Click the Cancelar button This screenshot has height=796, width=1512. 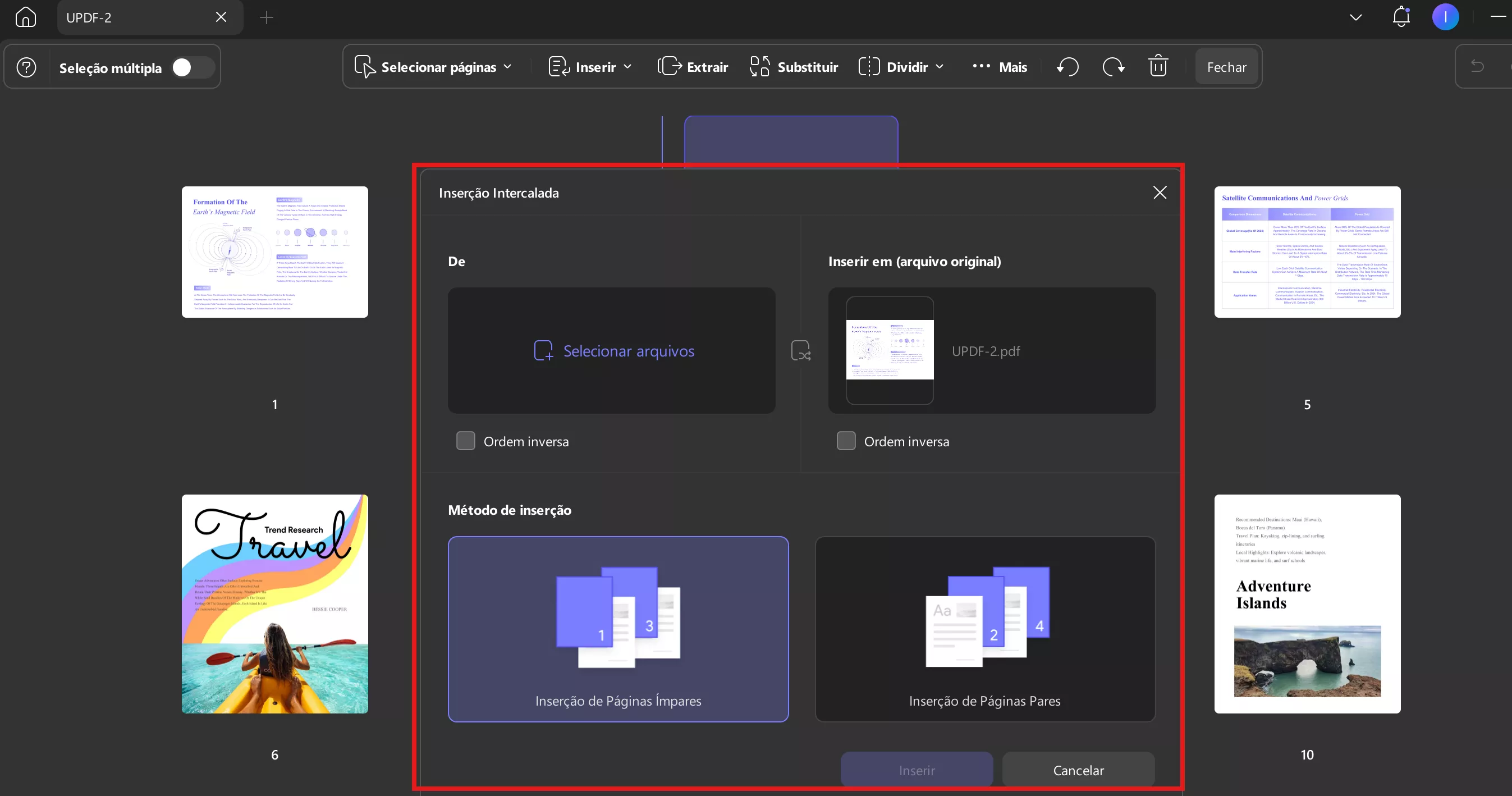[x=1078, y=770]
